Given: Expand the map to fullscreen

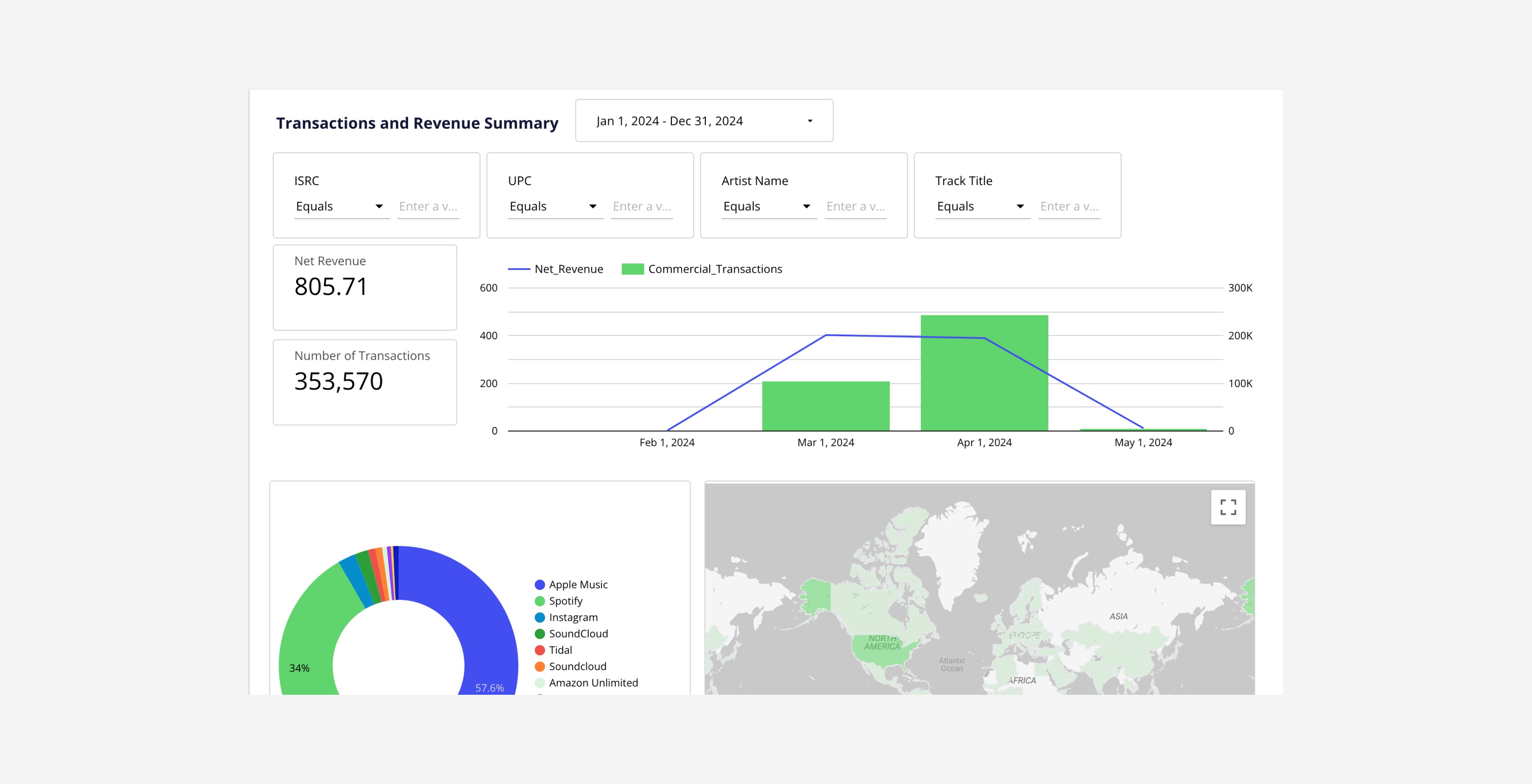Looking at the screenshot, I should click(x=1228, y=507).
